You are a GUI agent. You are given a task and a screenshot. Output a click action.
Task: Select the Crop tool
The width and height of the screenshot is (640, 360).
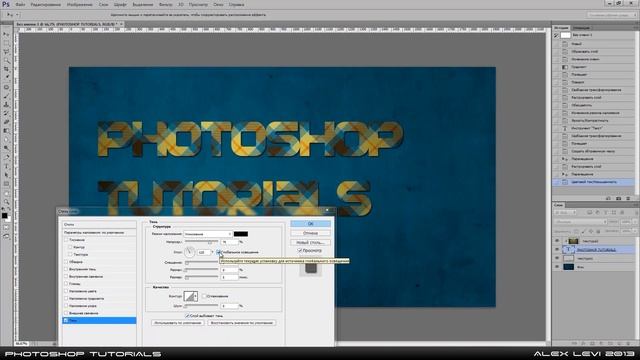pyautogui.click(x=6, y=69)
